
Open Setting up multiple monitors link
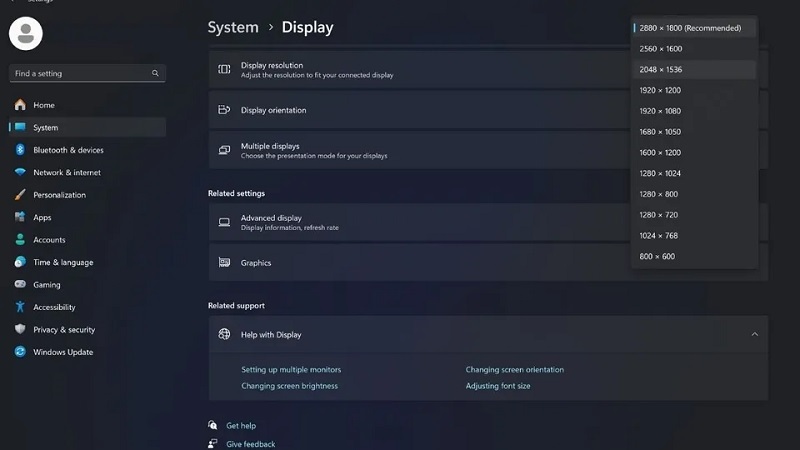[x=291, y=369]
